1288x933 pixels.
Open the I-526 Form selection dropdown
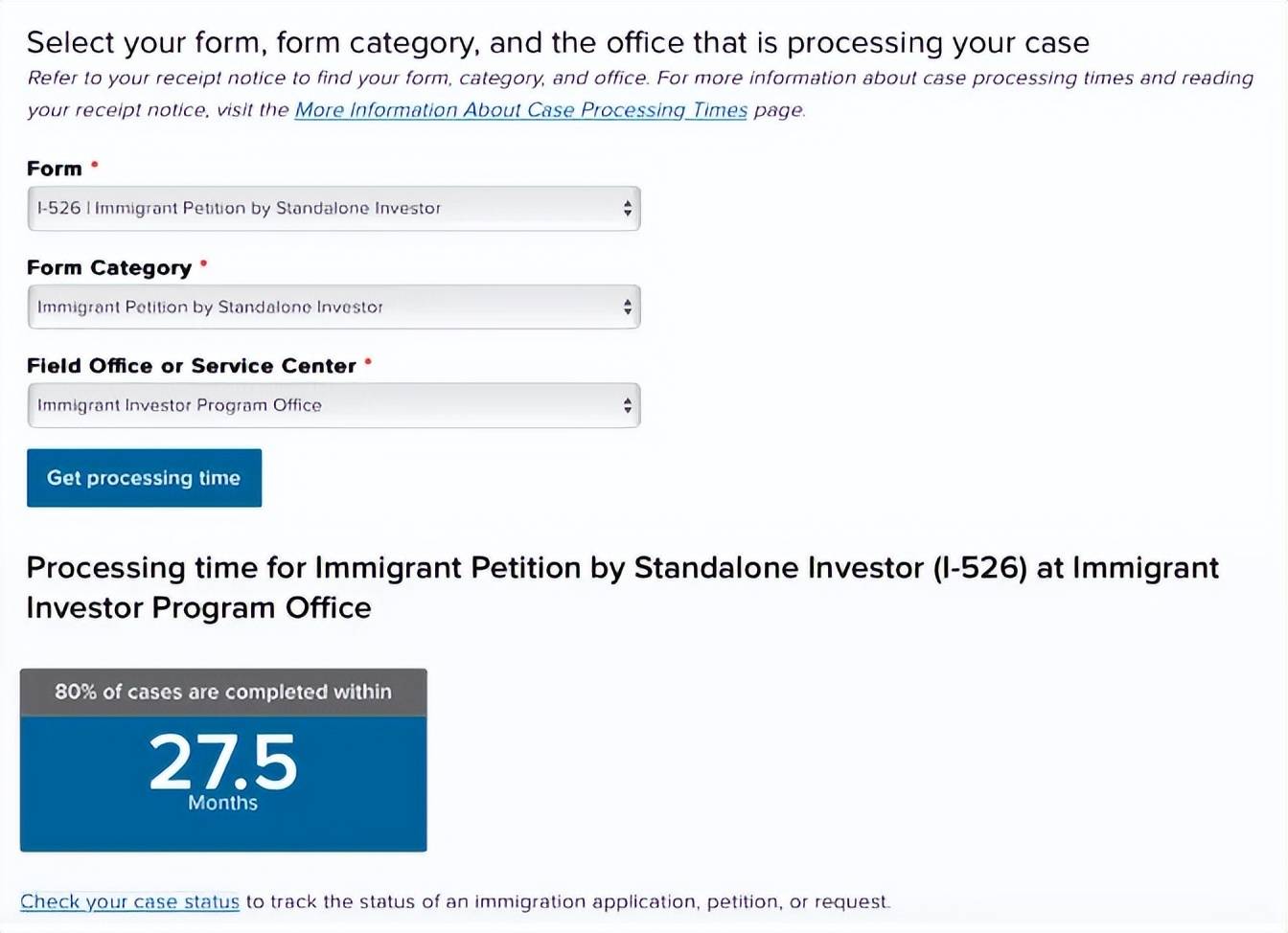[326, 208]
